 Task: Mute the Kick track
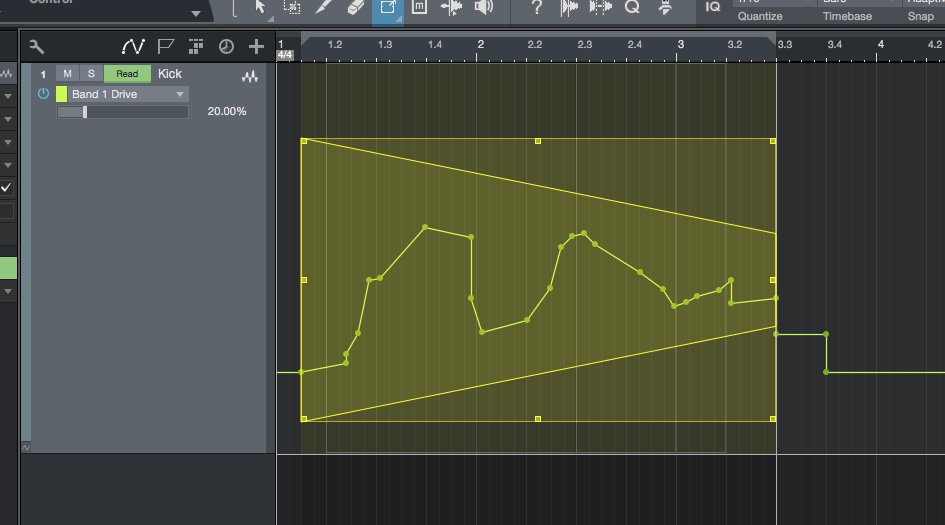point(67,74)
